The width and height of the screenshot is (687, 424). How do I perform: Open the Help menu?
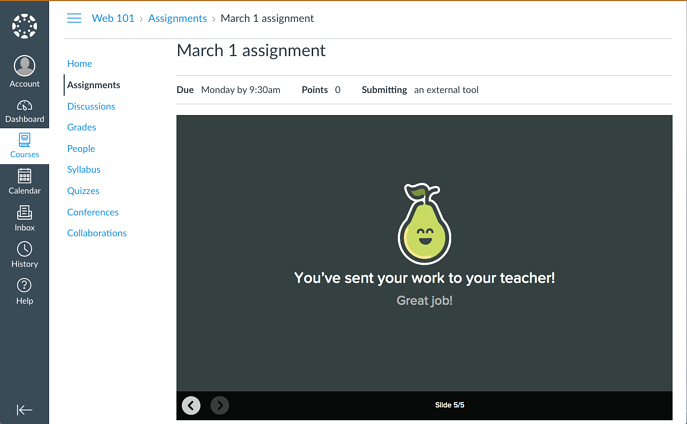click(25, 292)
